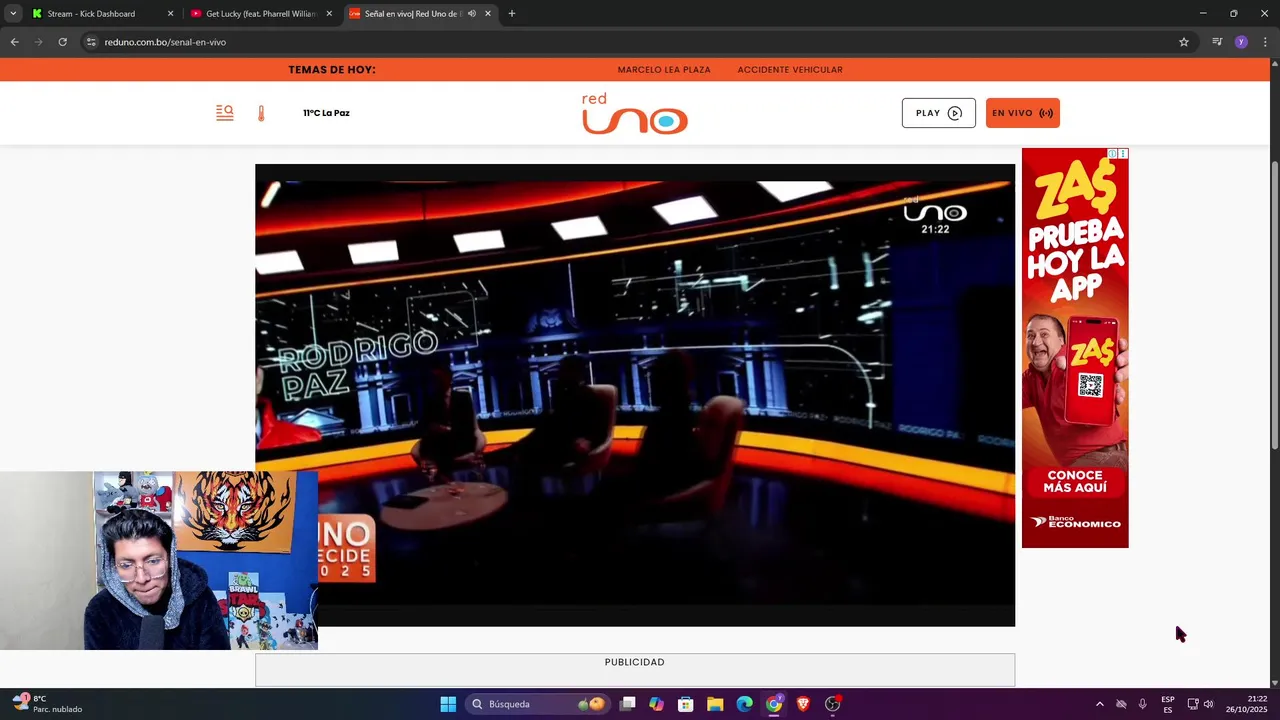Expand the tab search dropdown
Viewport: 1280px width, 720px height.
13,14
